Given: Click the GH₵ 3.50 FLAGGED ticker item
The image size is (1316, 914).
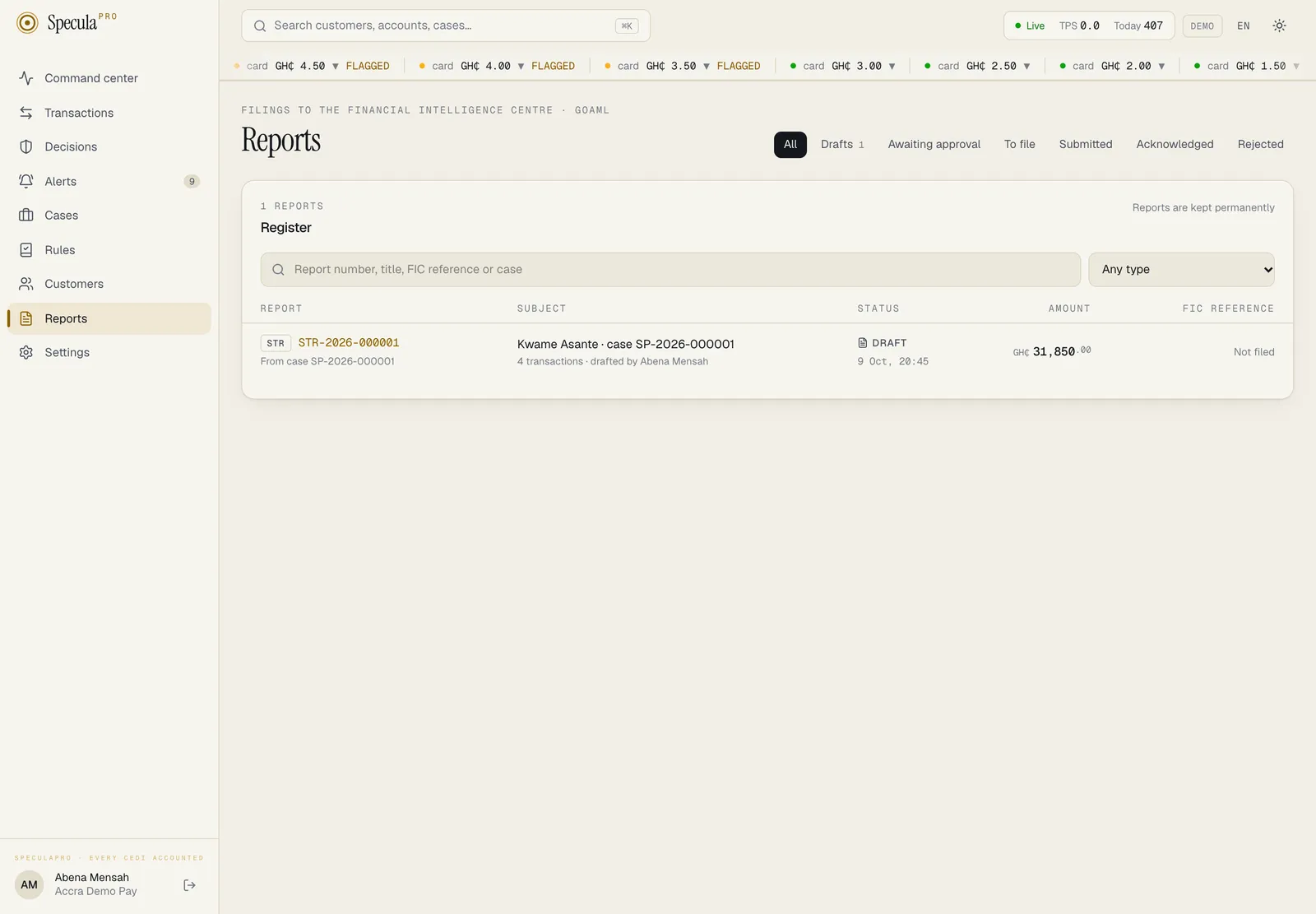Looking at the screenshot, I should tap(683, 66).
